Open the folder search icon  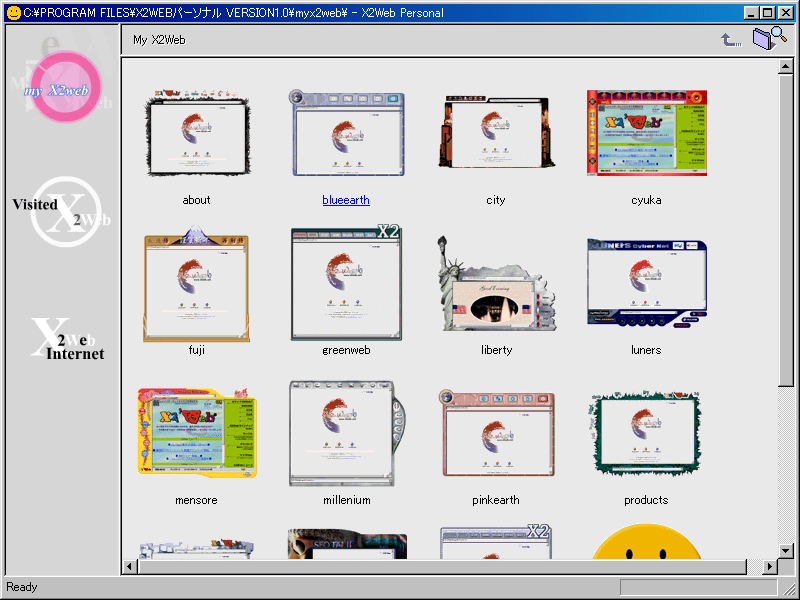769,38
